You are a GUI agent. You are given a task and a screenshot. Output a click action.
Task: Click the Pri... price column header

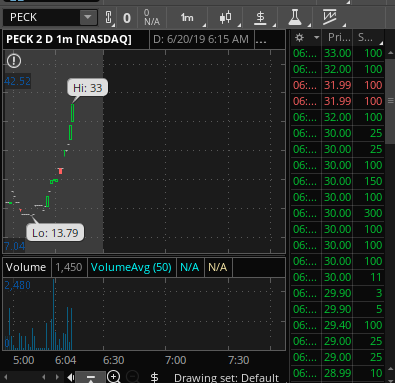[x=339, y=37]
